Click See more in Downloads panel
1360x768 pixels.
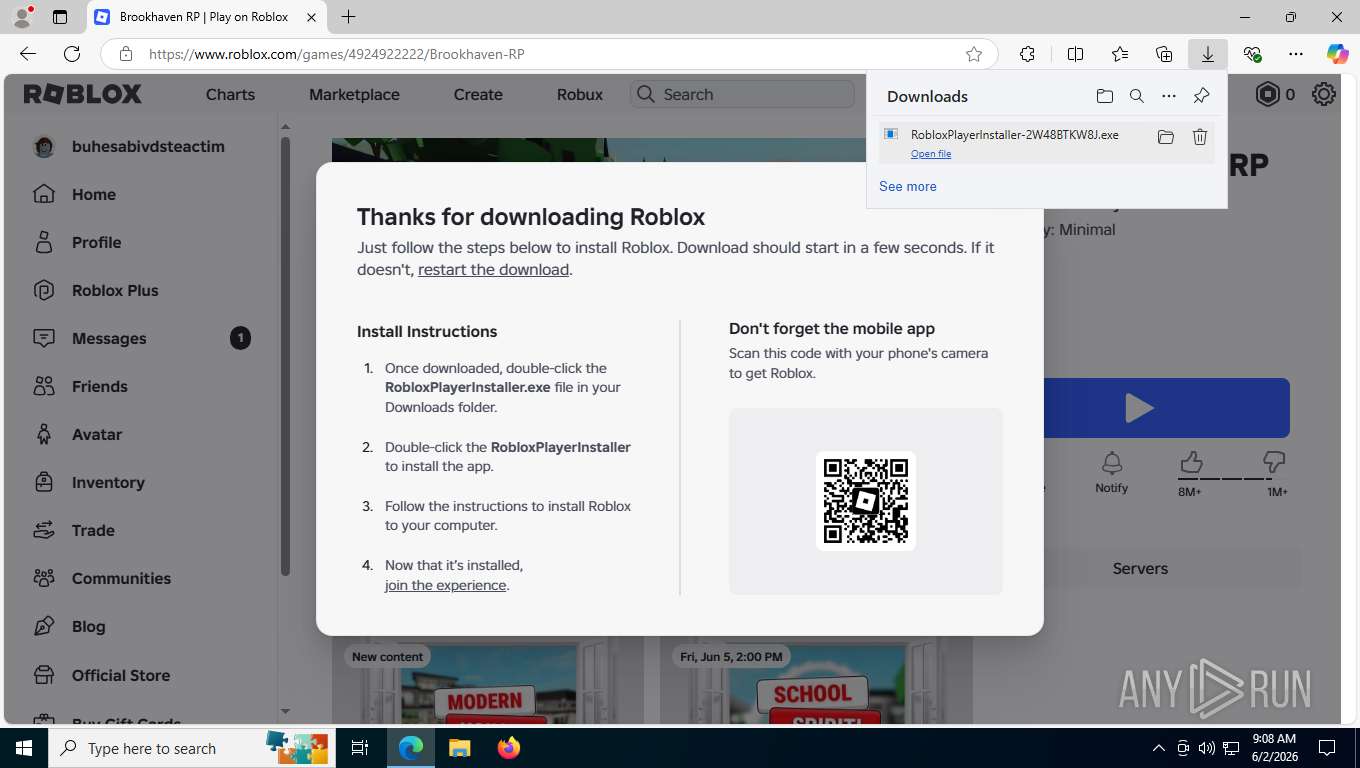tap(908, 186)
